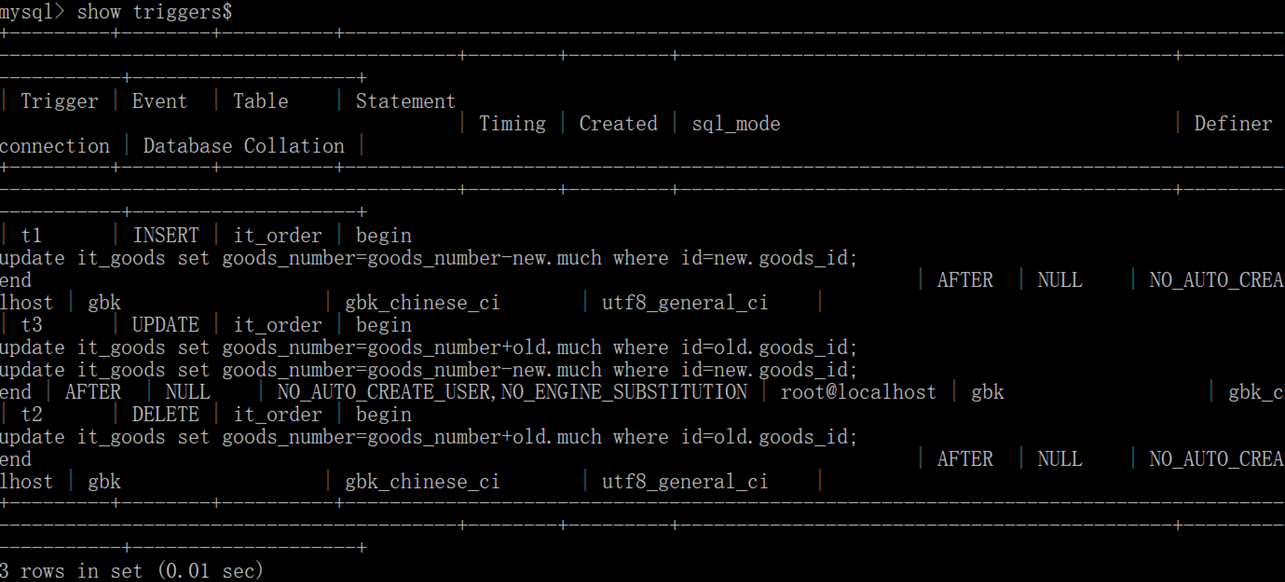Select the sql_mode column header

tap(735, 124)
